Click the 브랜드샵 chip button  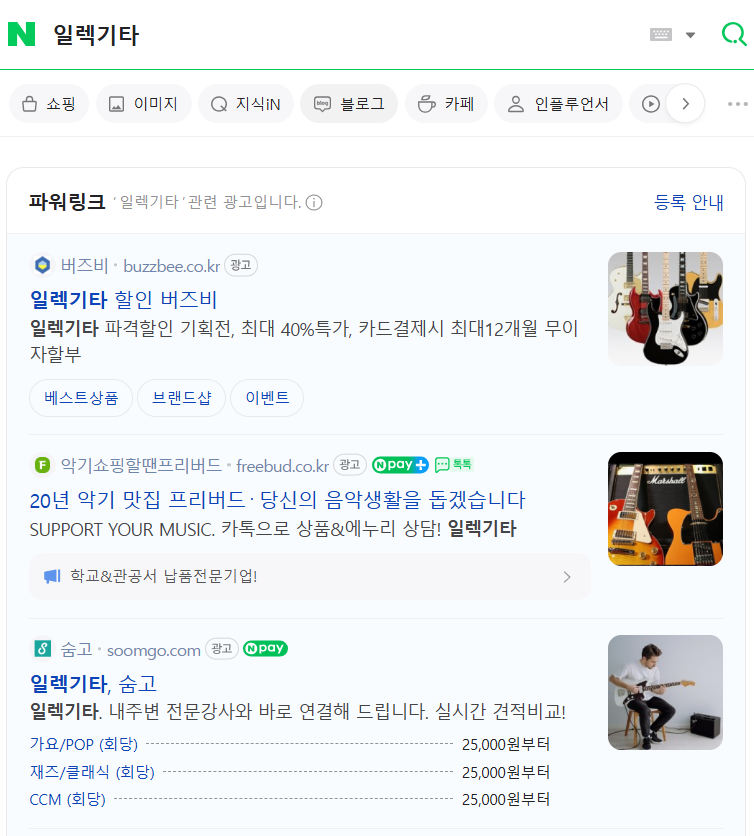click(182, 398)
